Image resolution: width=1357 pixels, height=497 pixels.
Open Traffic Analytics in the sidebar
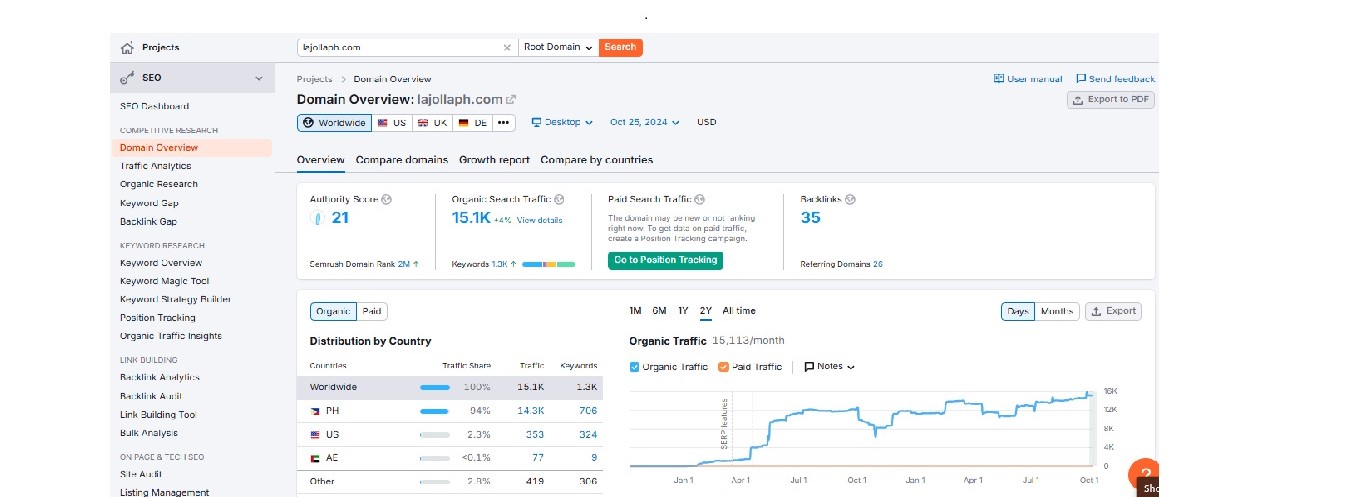point(155,166)
